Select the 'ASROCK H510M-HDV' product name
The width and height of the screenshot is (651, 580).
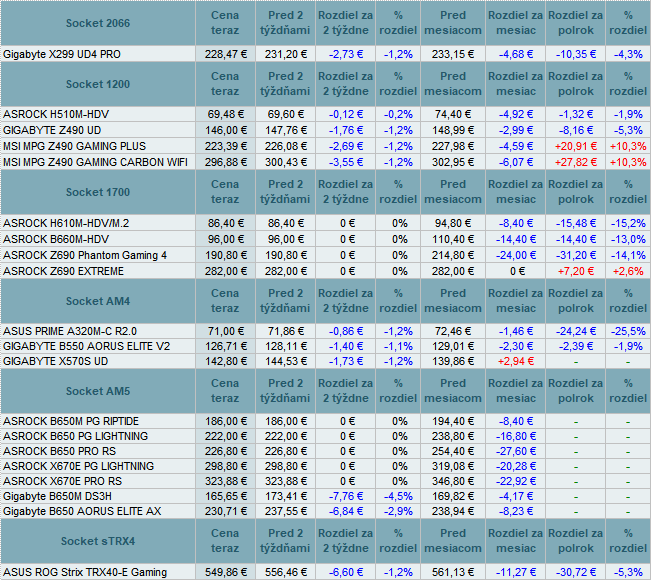tap(56, 114)
